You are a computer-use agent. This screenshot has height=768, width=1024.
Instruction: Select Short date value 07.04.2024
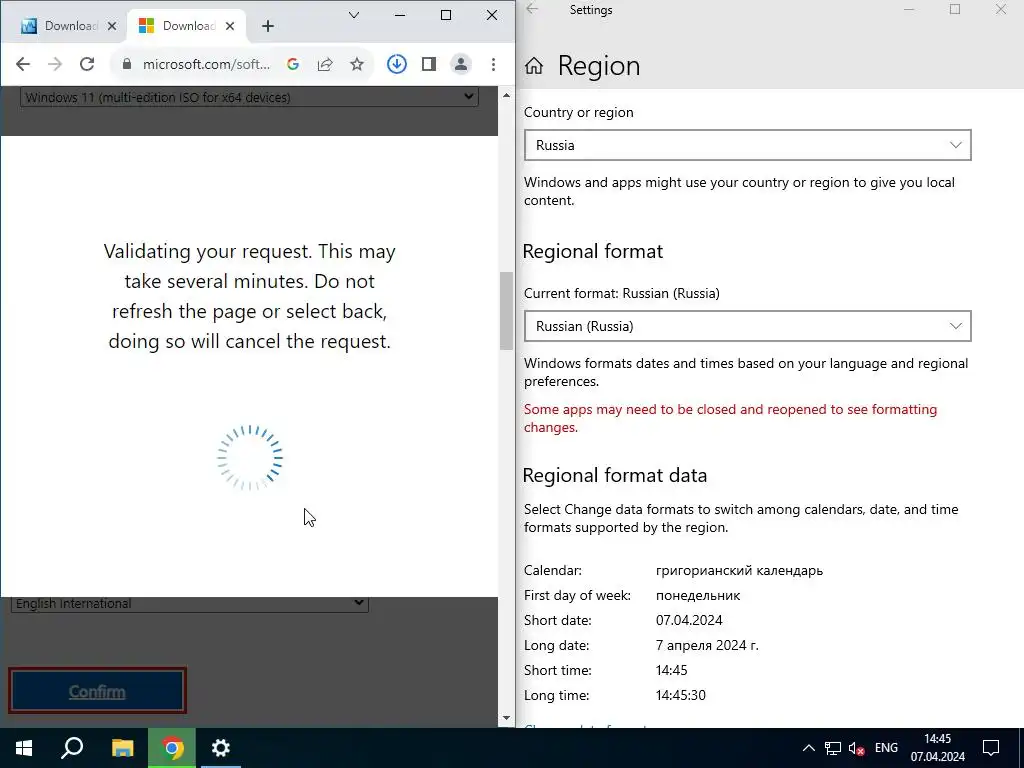689,620
